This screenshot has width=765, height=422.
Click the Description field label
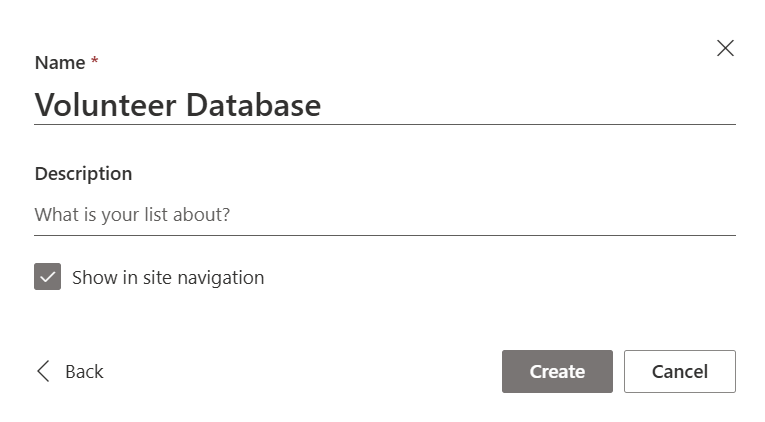point(83,173)
